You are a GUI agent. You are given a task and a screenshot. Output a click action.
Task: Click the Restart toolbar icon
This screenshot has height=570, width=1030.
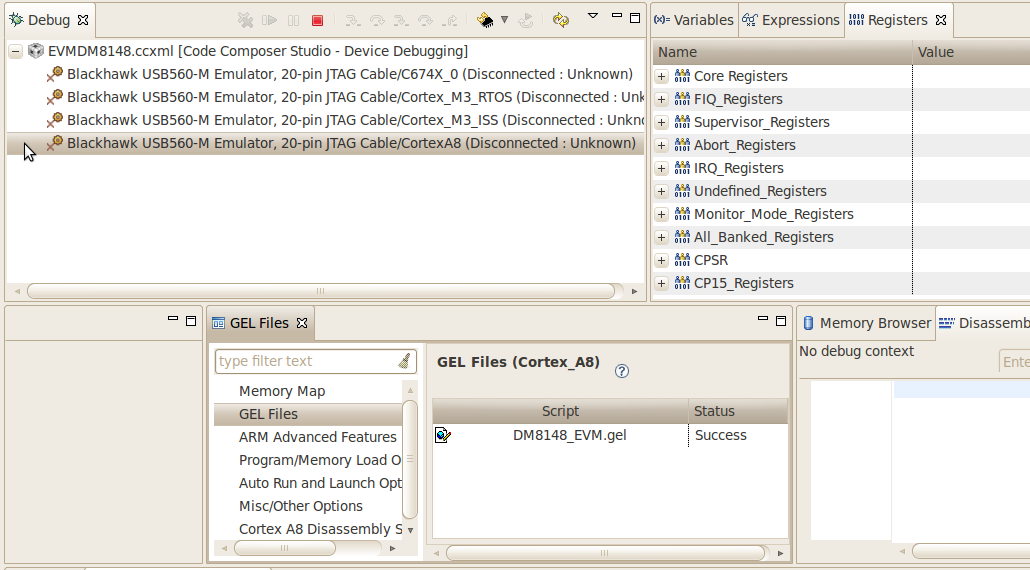pos(526,20)
